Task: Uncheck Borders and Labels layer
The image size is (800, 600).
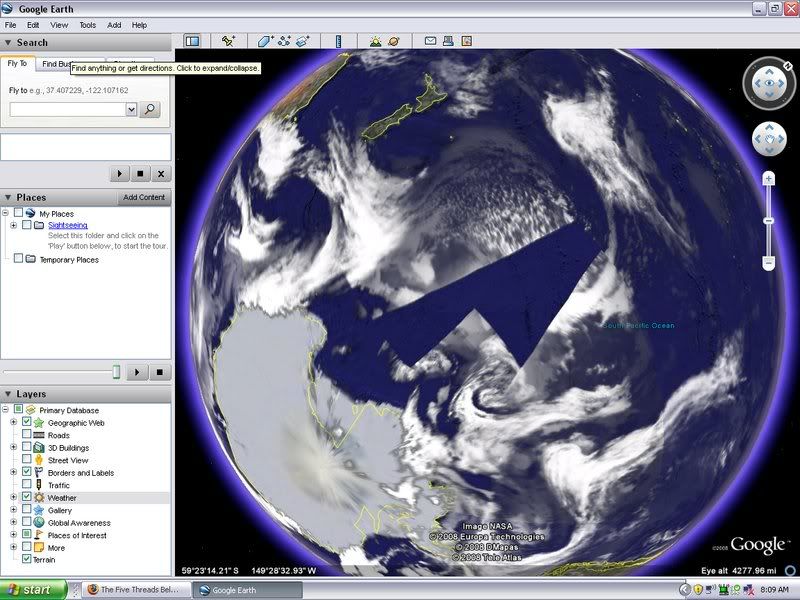Action: [27, 472]
